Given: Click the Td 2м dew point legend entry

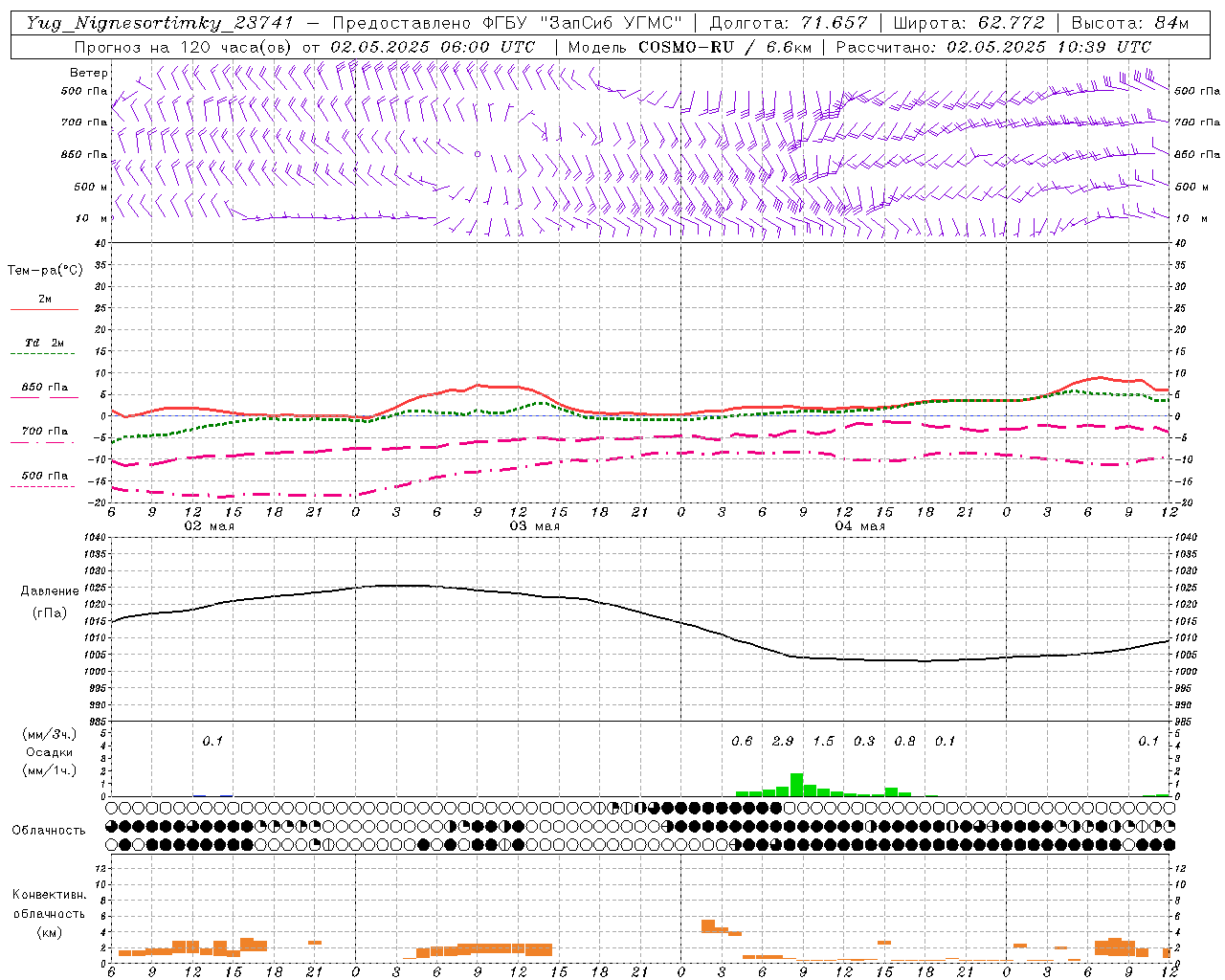Looking at the screenshot, I should (x=44, y=343).
